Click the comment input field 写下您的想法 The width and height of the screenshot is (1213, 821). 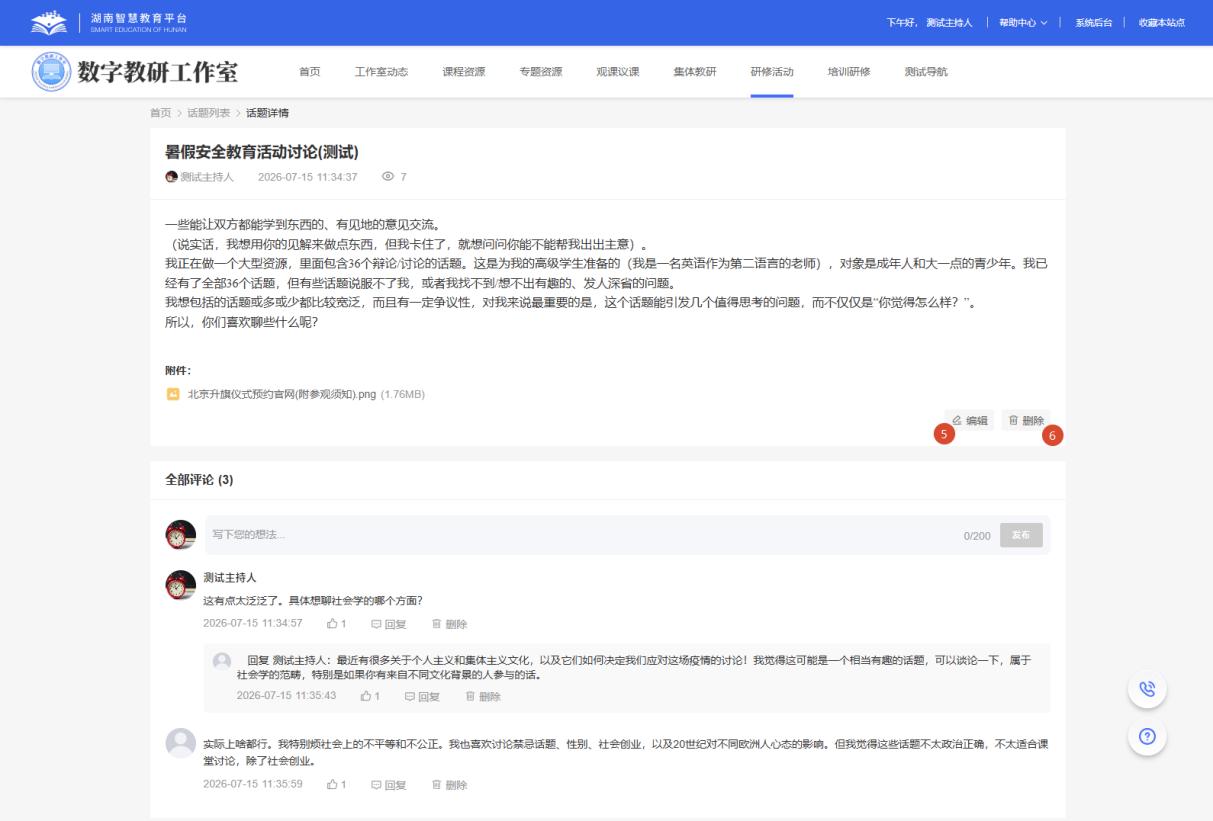580,535
